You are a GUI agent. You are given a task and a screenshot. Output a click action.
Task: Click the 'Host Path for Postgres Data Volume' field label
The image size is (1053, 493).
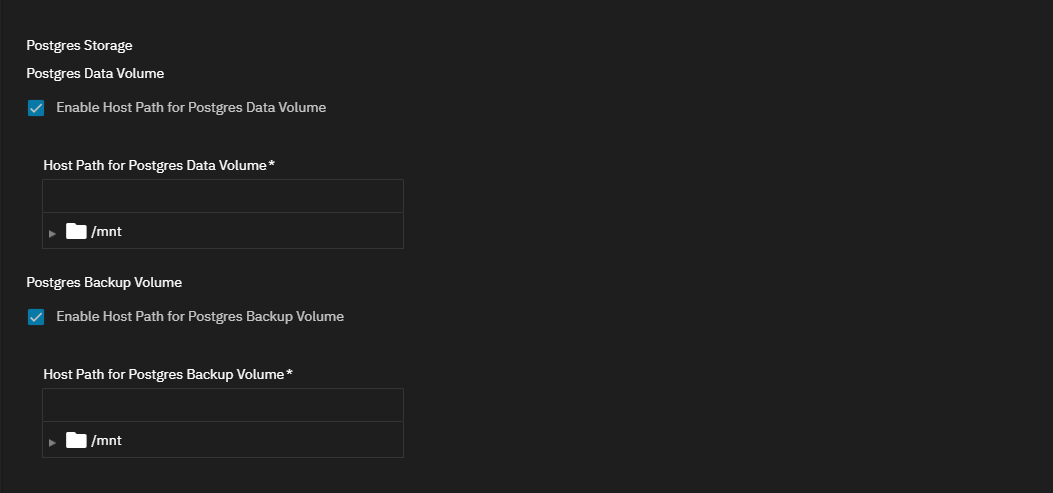point(155,166)
